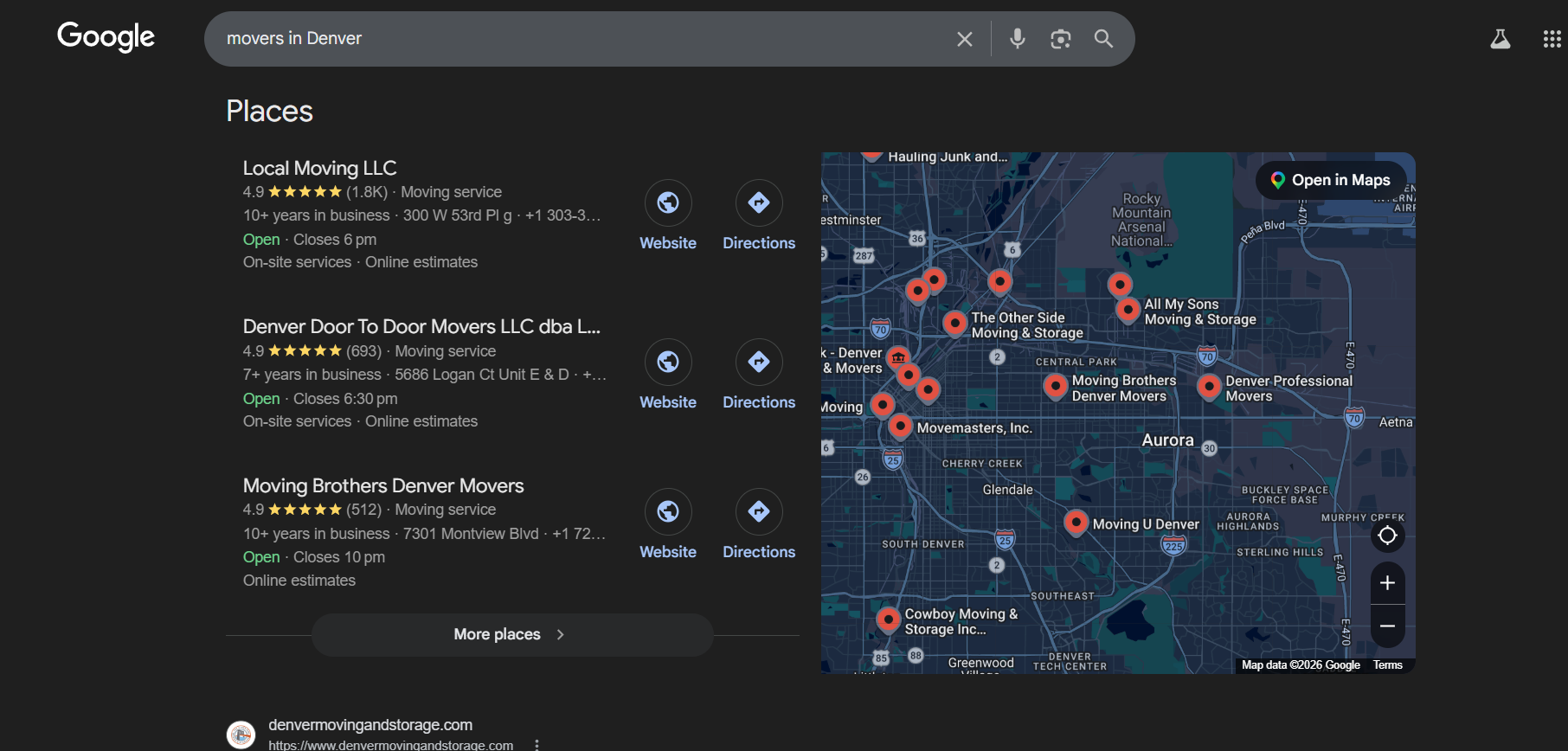Select the Cowboy Moving & Storage map pin
1568x751 pixels.
(888, 619)
